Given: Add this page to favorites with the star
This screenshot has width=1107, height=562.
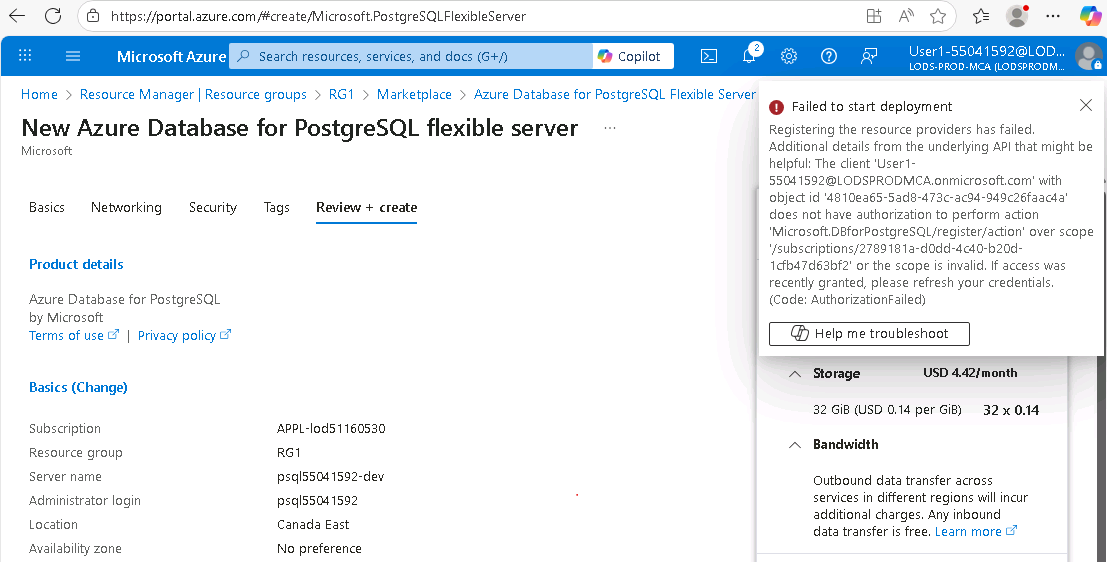Looking at the screenshot, I should coord(938,16).
